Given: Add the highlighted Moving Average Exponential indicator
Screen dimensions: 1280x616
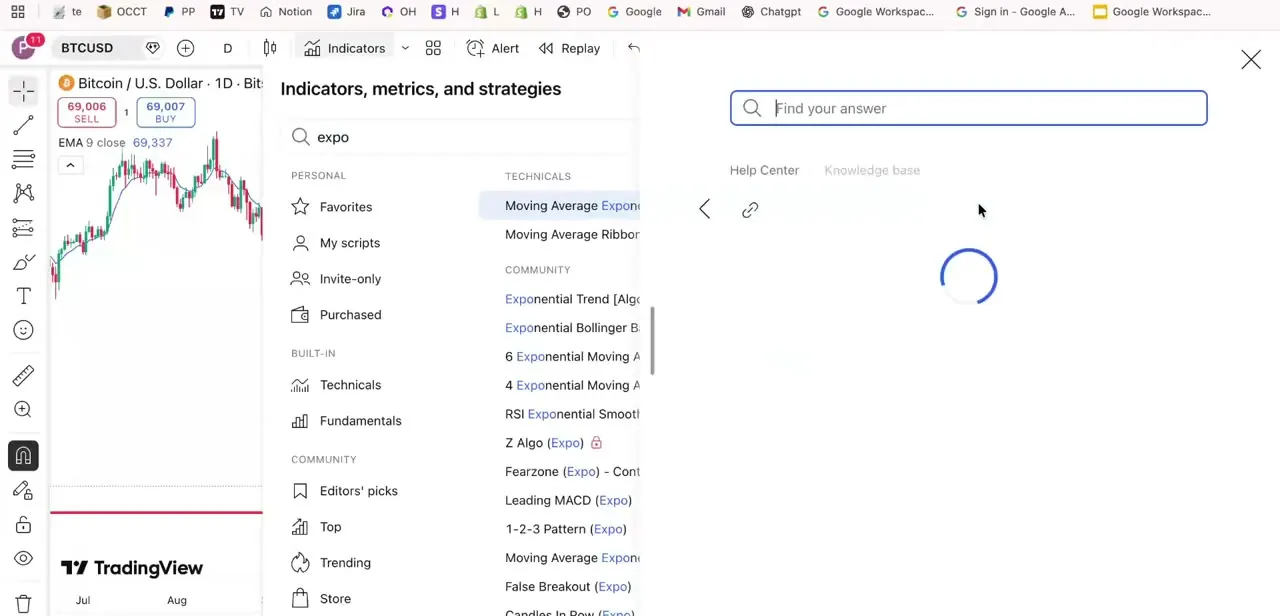Looking at the screenshot, I should coord(560,206).
